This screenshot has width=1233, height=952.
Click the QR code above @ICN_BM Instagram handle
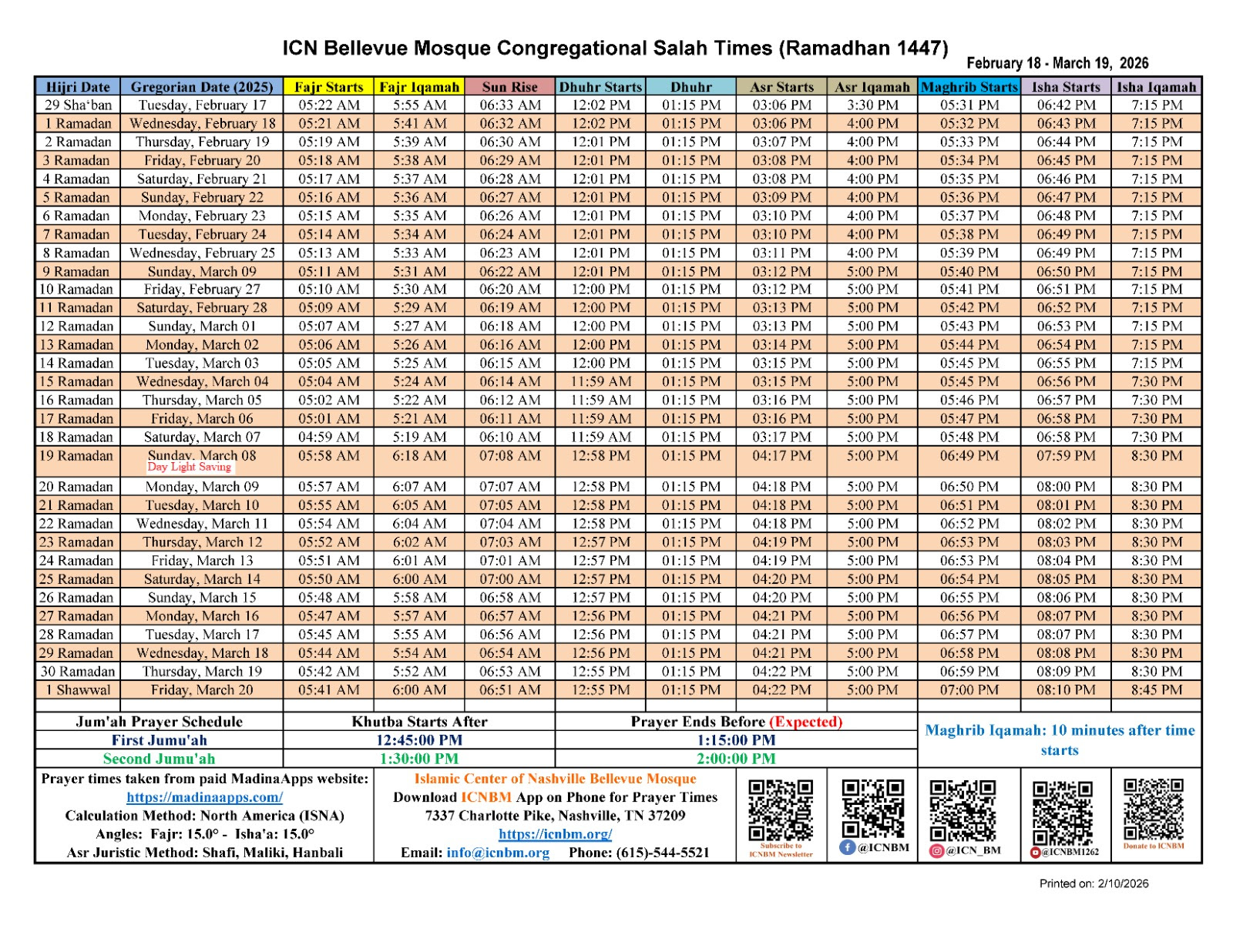pos(963,810)
